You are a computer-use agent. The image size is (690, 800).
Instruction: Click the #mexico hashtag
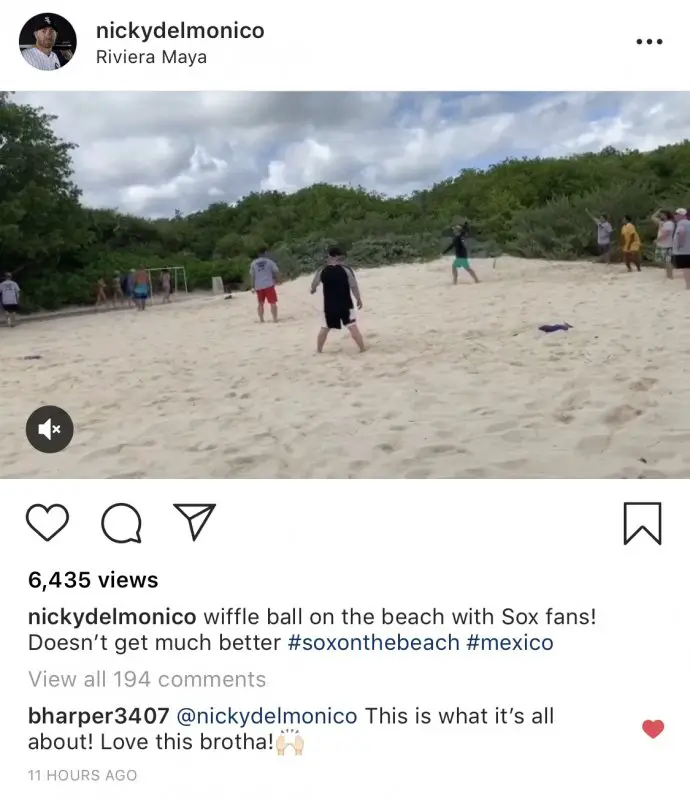(510, 643)
